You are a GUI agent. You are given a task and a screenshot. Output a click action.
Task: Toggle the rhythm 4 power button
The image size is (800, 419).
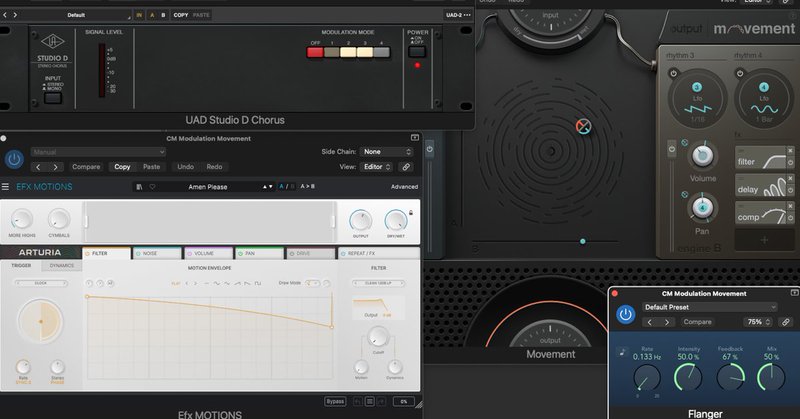click(740, 73)
